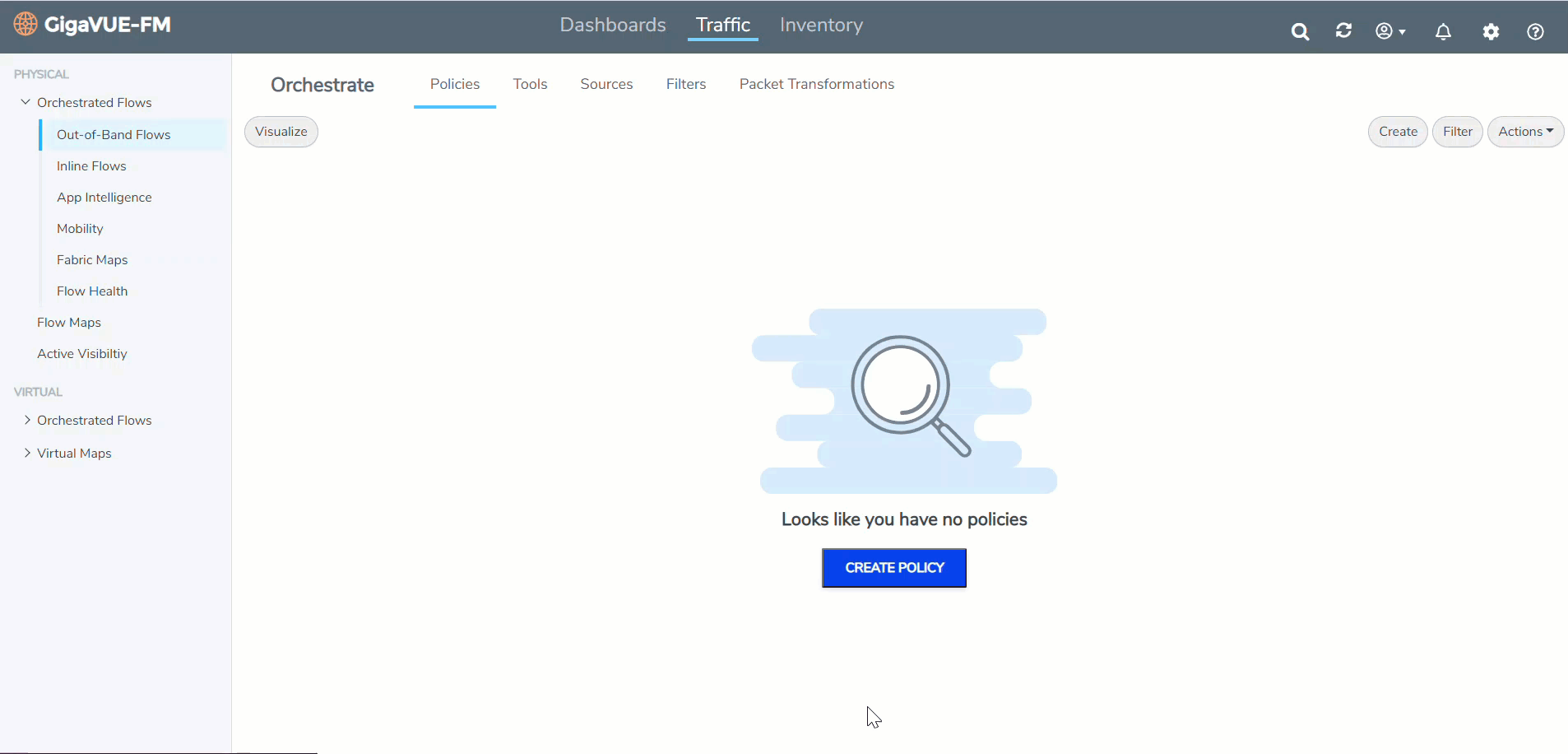Expand Virtual Orchestrated Flows section
Viewport: 1568px width, 754px height.
(27, 420)
